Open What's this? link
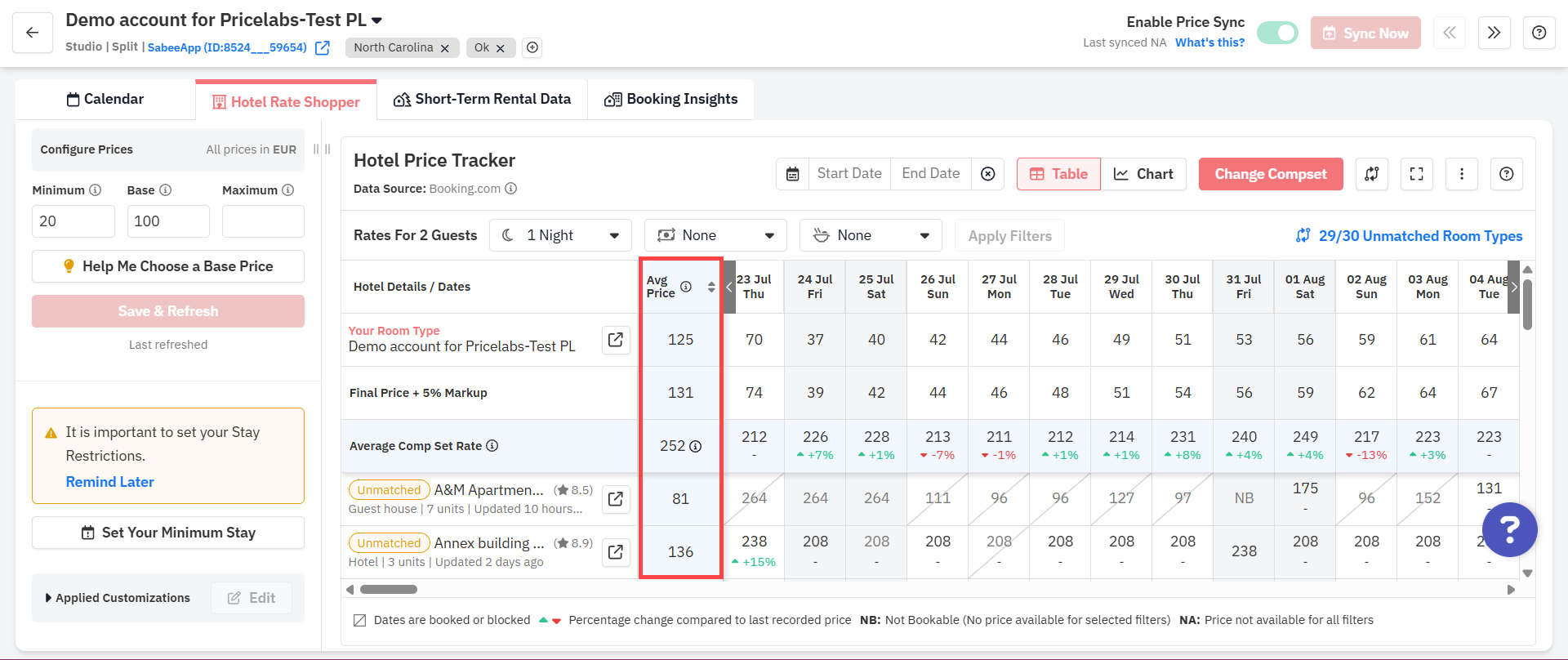1568x660 pixels. tap(1209, 42)
